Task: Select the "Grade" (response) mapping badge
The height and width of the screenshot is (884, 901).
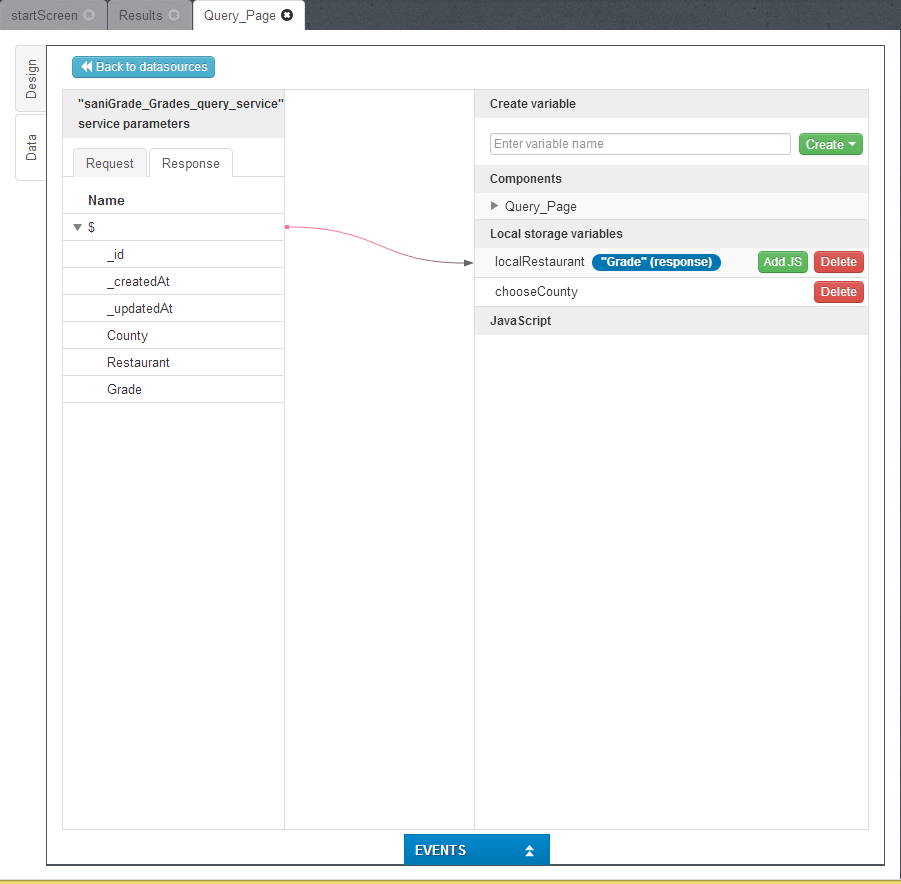Action: pyautogui.click(x=656, y=262)
